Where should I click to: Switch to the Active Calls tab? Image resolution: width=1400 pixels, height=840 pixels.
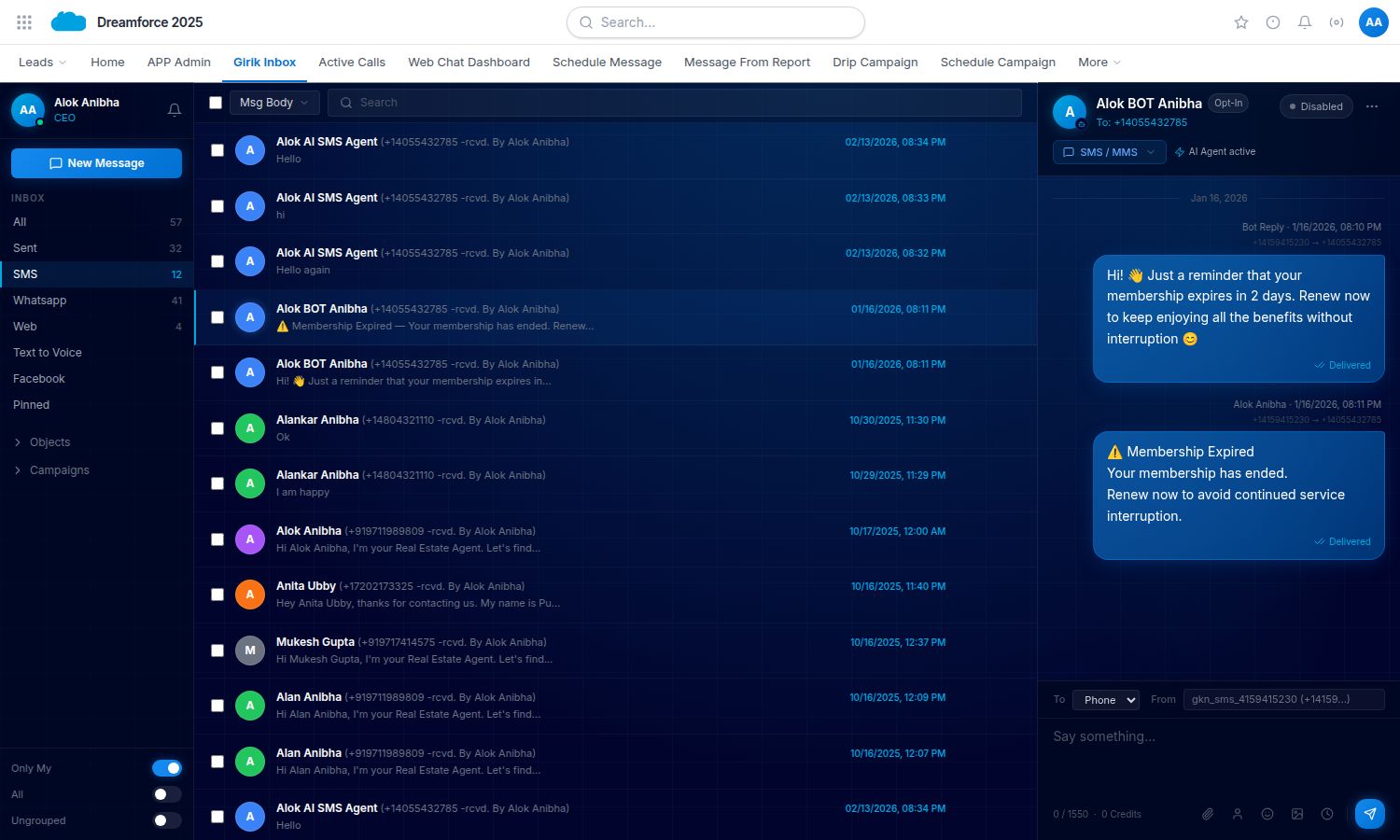[352, 63]
